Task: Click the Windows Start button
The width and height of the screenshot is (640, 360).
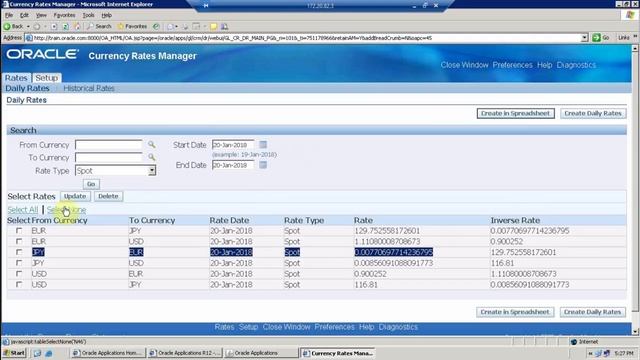Action: (14, 353)
